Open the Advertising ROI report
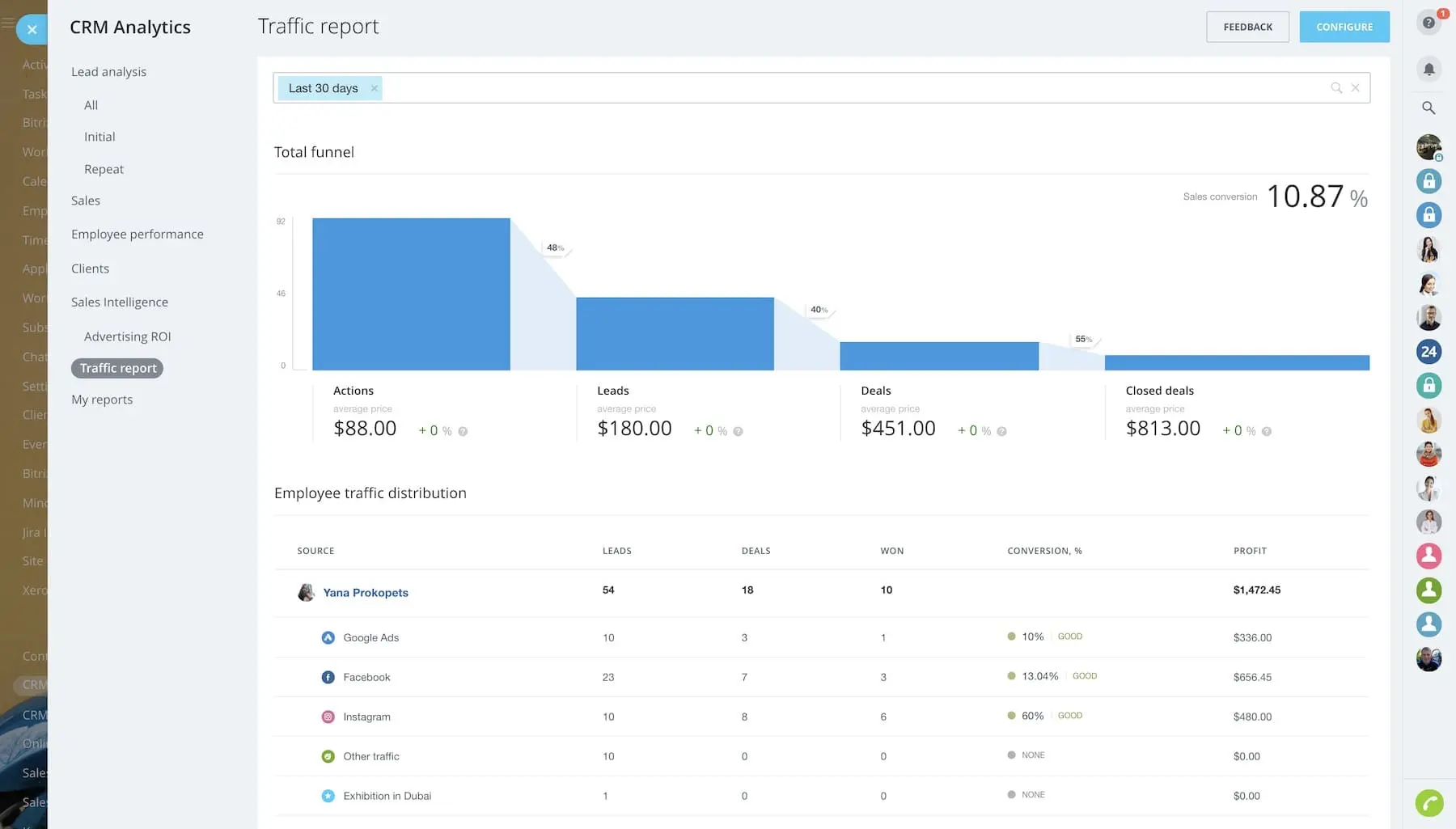The width and height of the screenshot is (1456, 829). (x=127, y=336)
